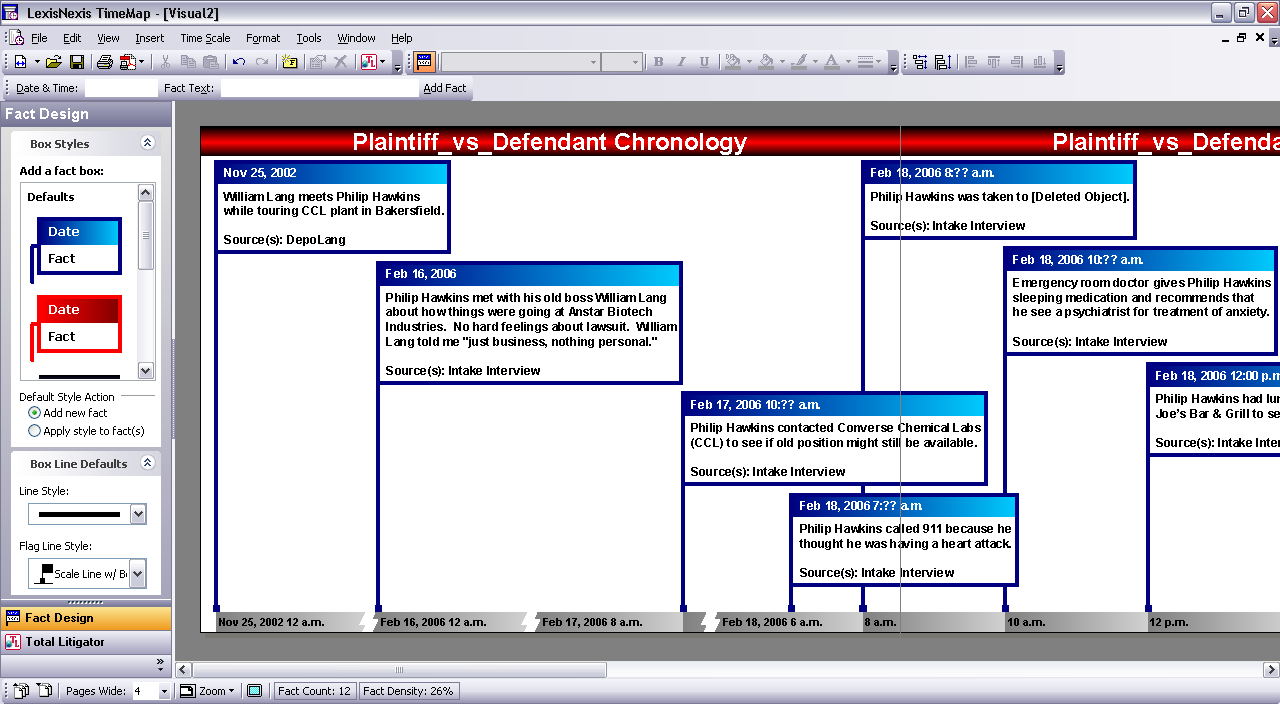This screenshot has width=1280, height=704.
Task: Open the Line Style dropdown
Action: tap(138, 515)
